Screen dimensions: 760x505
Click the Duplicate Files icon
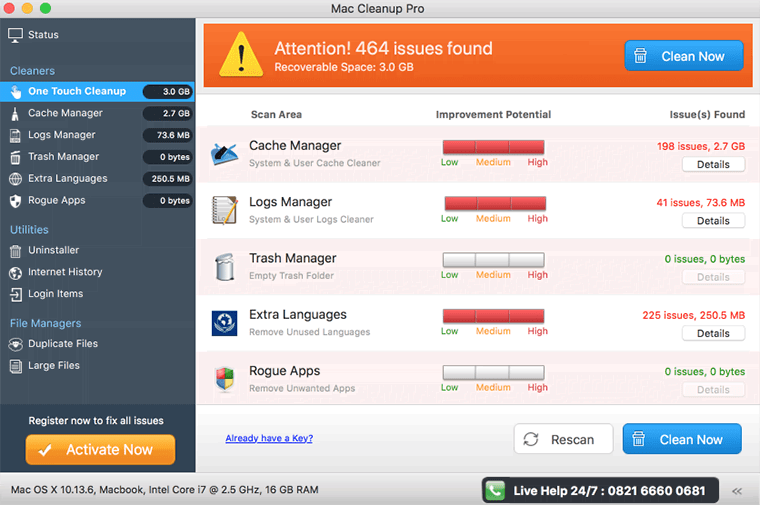16,345
